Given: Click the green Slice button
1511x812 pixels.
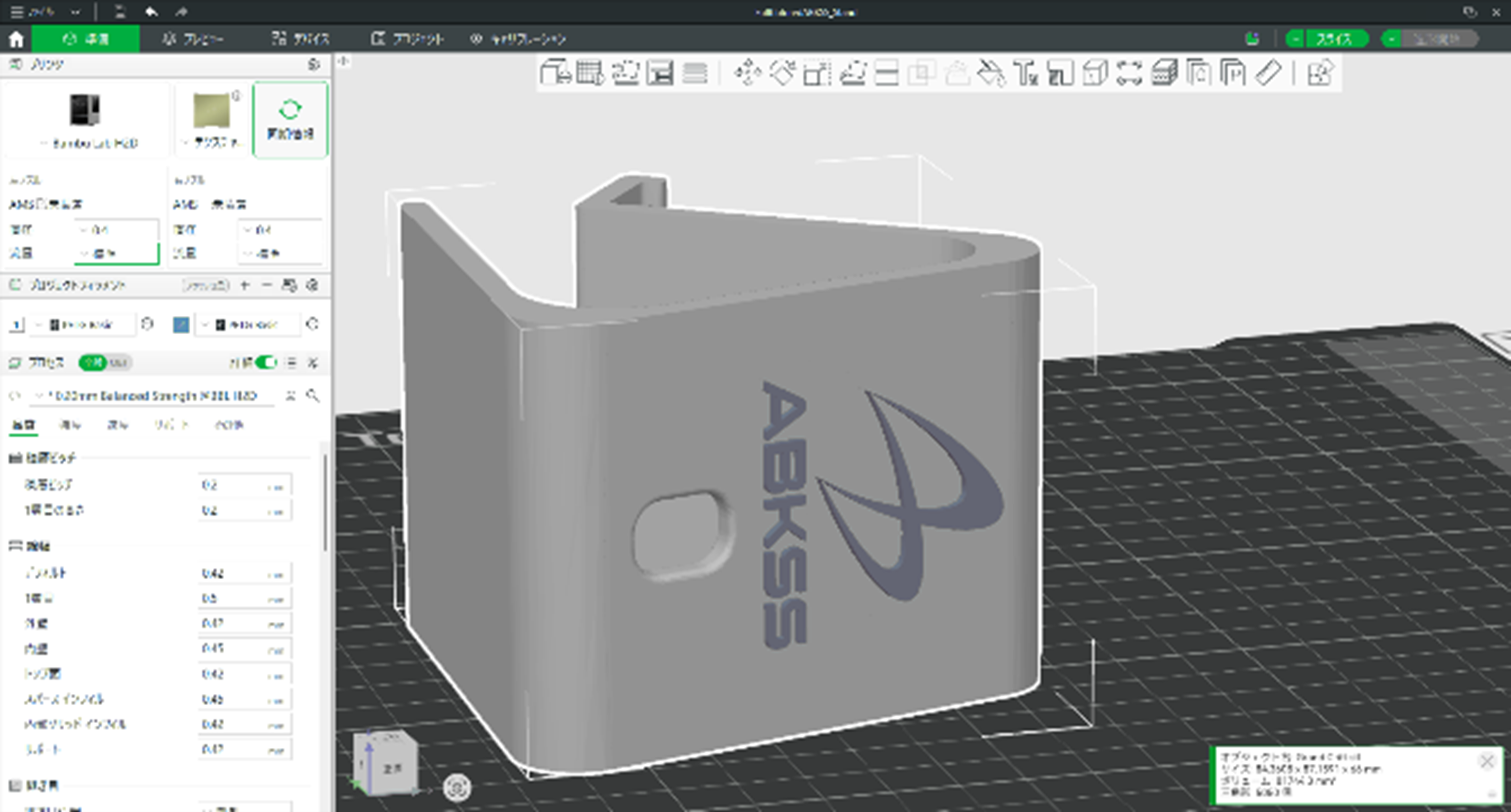Looking at the screenshot, I should pos(1333,39).
